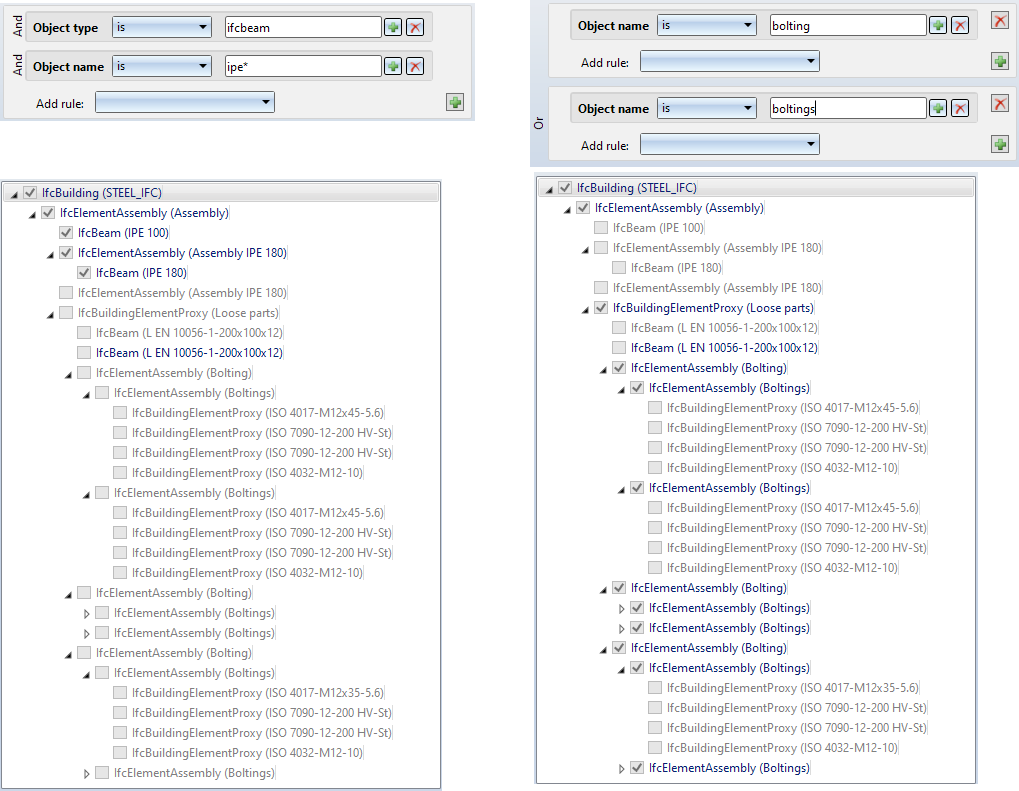
Task: Remove the rule group containing boltings
Action: point(1000,103)
